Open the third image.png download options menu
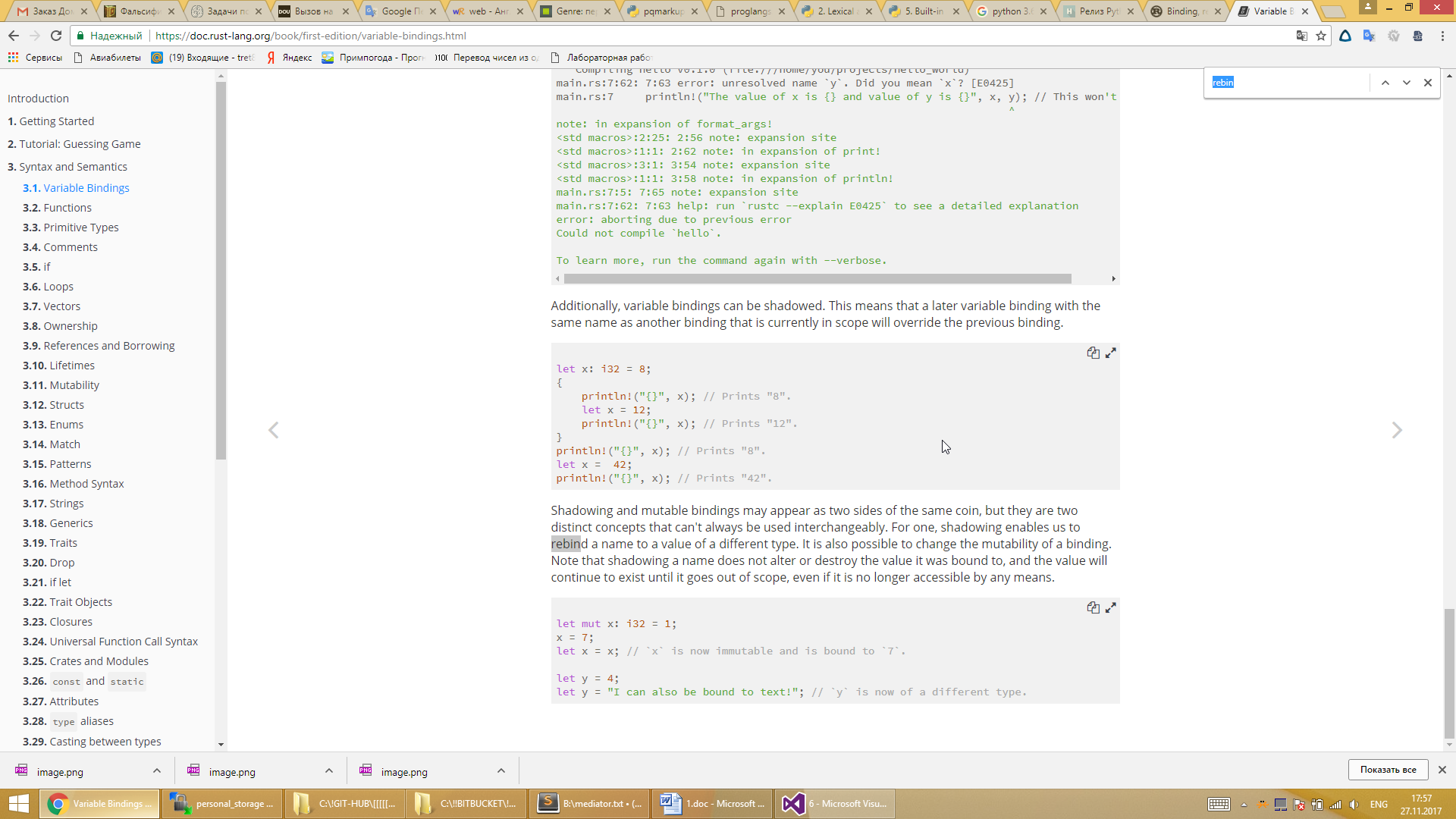 point(501,771)
